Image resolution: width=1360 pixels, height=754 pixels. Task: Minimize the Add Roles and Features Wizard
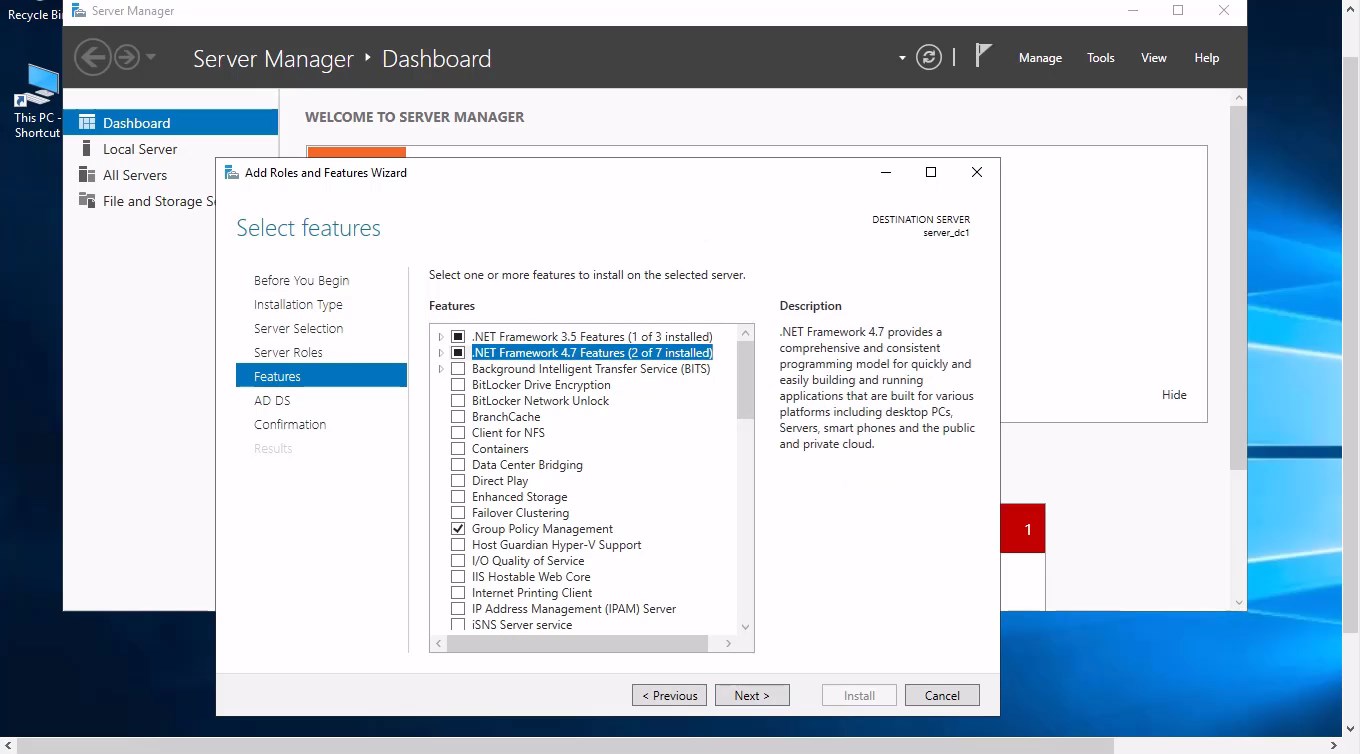pyautogui.click(x=885, y=172)
